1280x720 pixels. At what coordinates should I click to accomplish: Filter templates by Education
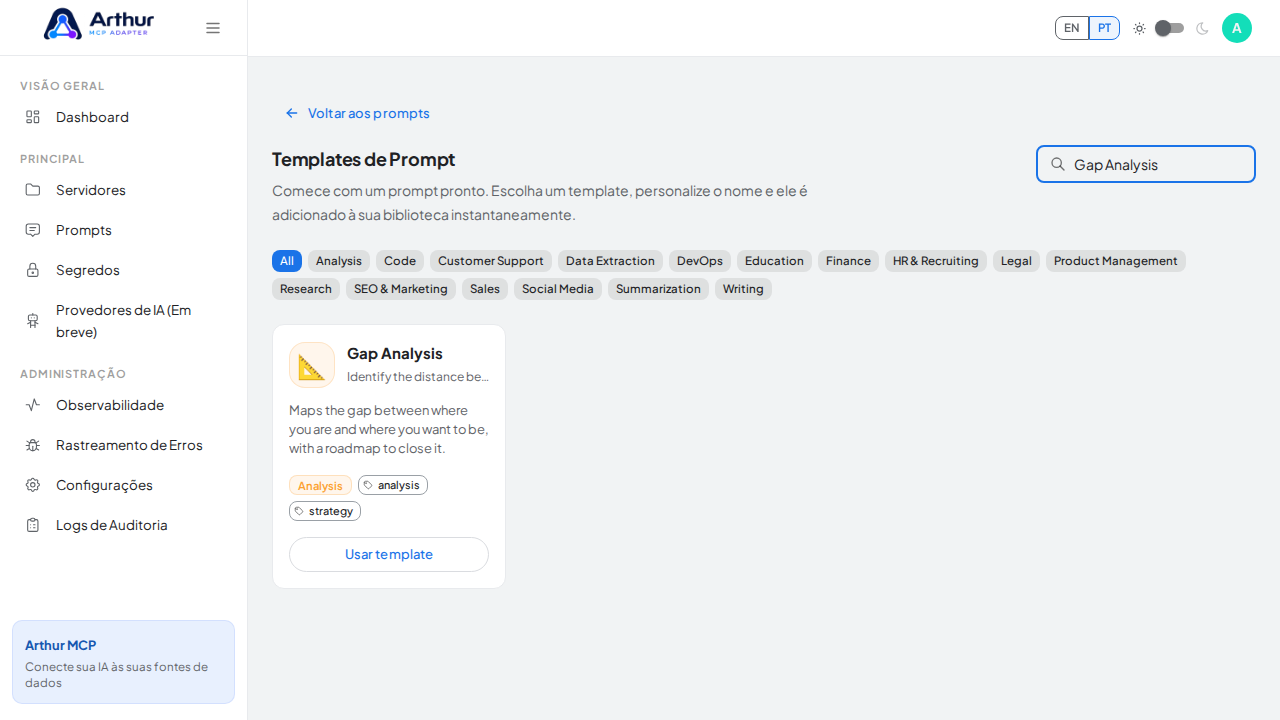click(x=774, y=261)
